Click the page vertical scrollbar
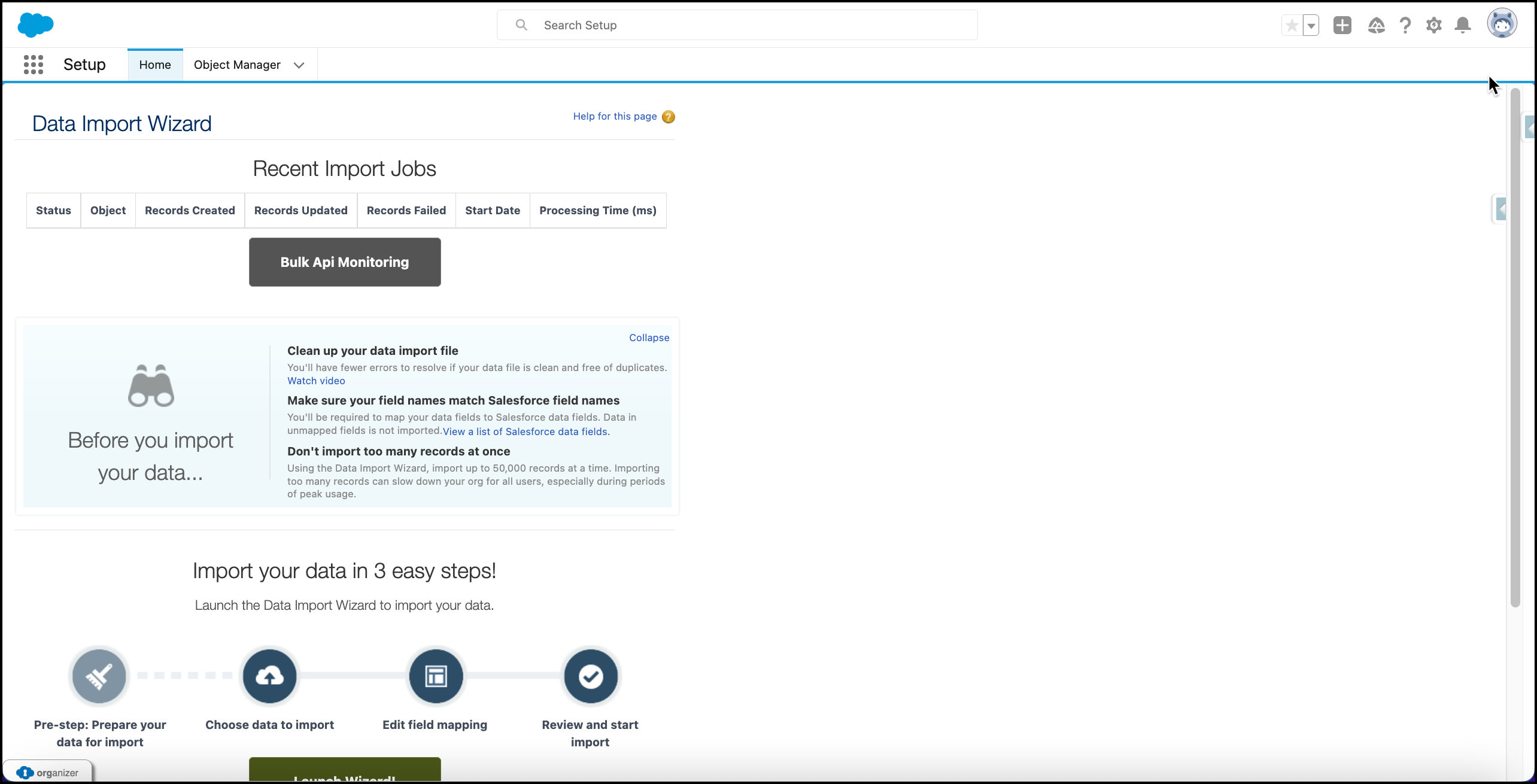Image resolution: width=1537 pixels, height=784 pixels. [x=1515, y=347]
